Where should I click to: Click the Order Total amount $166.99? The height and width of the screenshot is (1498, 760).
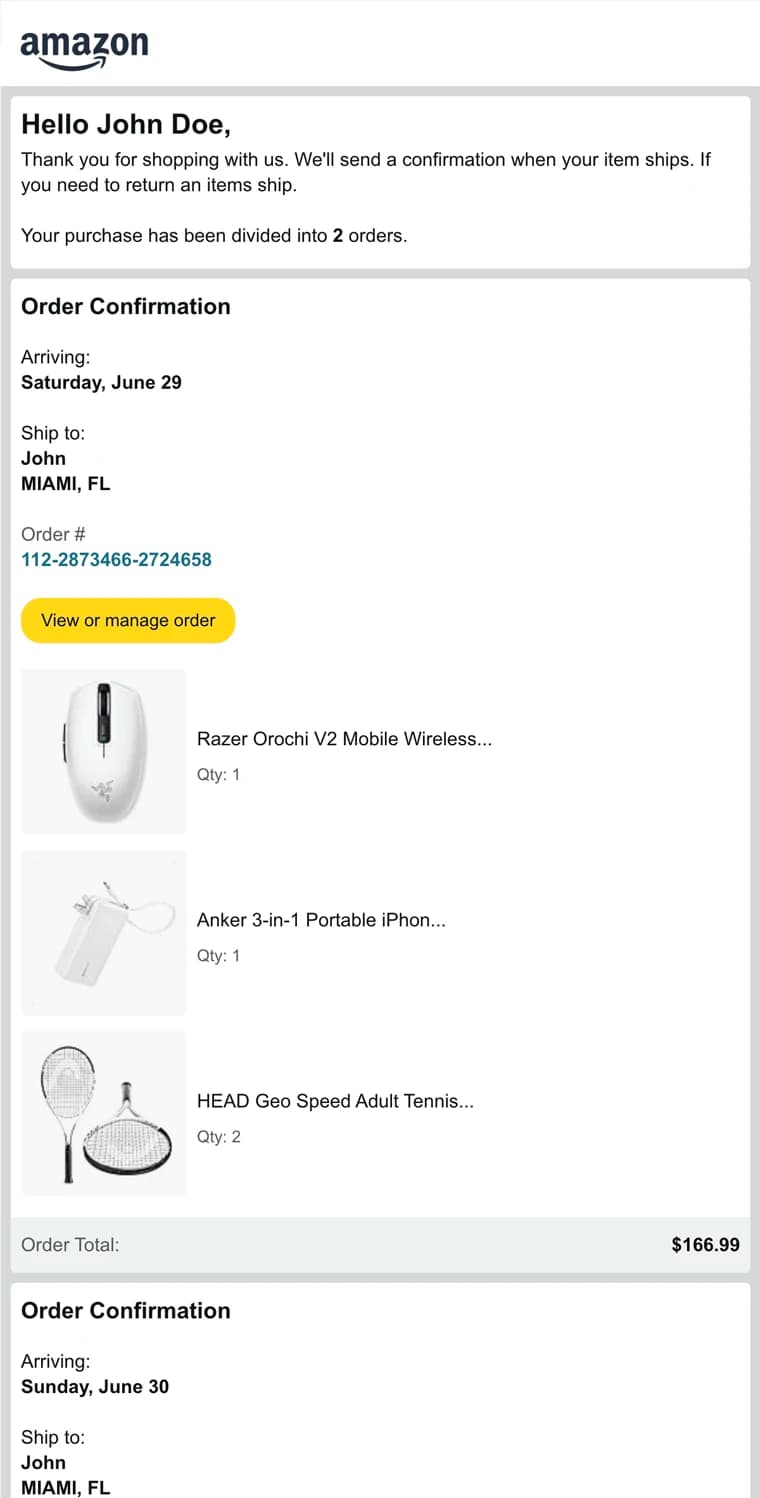pos(705,1244)
